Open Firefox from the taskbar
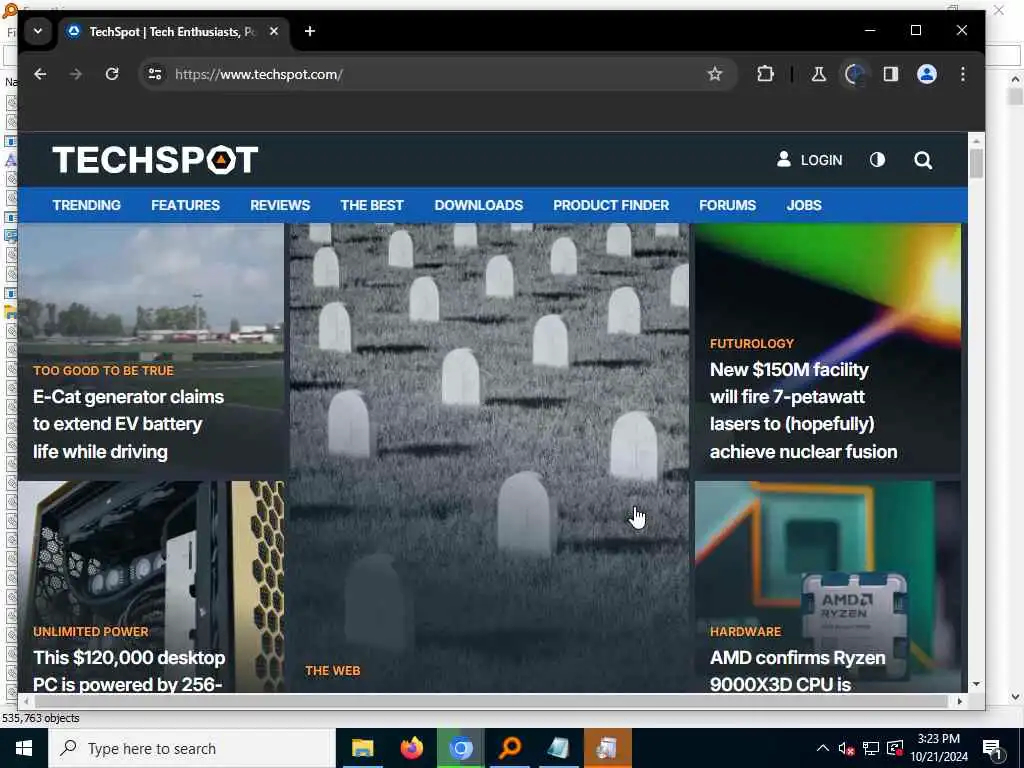 411,748
